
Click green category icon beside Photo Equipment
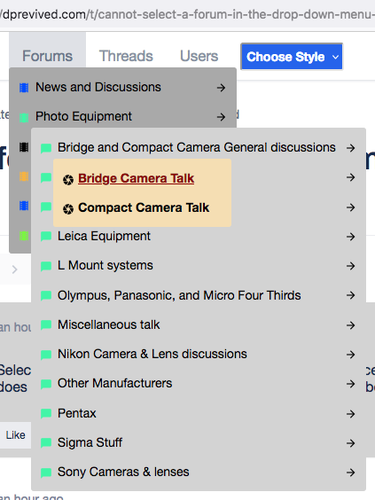24,117
